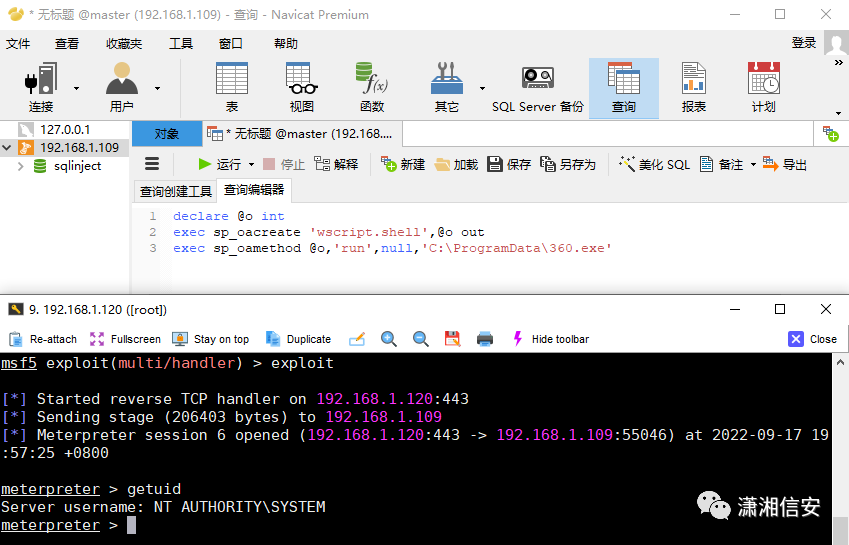The width and height of the screenshot is (849, 545).
Task: Click the Comment (备注) button
Action: pyautogui.click(x=721, y=164)
